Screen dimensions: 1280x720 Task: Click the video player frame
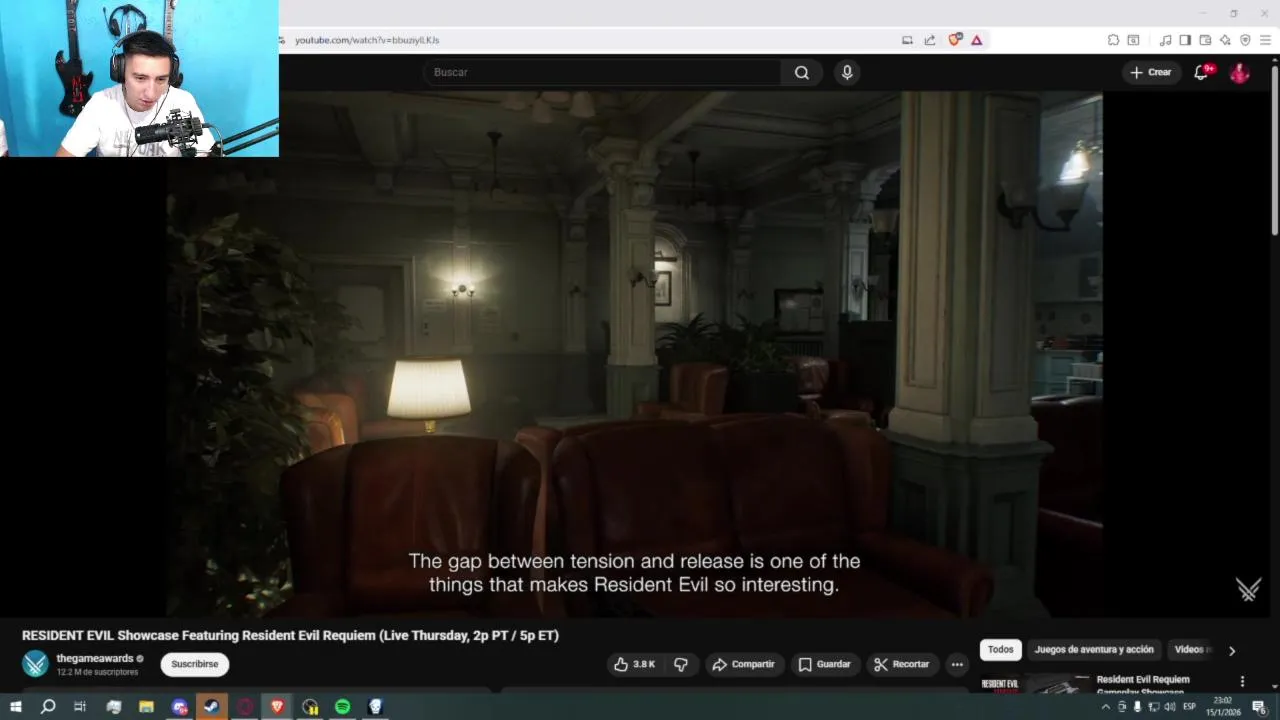click(x=634, y=354)
